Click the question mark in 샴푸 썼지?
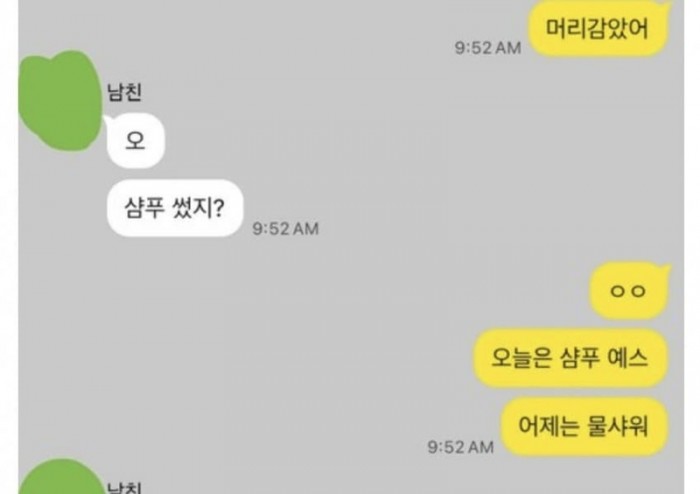The height and width of the screenshot is (494, 700). (219, 208)
